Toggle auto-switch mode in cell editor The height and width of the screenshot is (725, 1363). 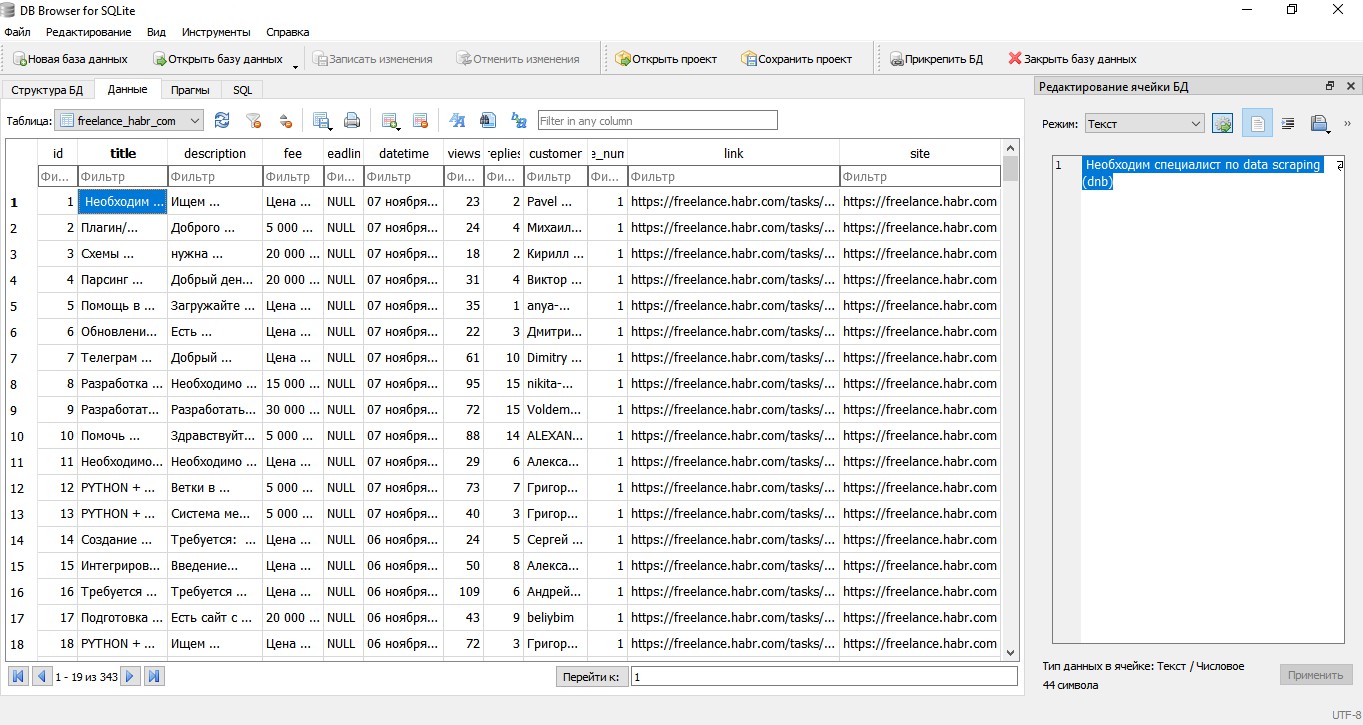[1222, 124]
